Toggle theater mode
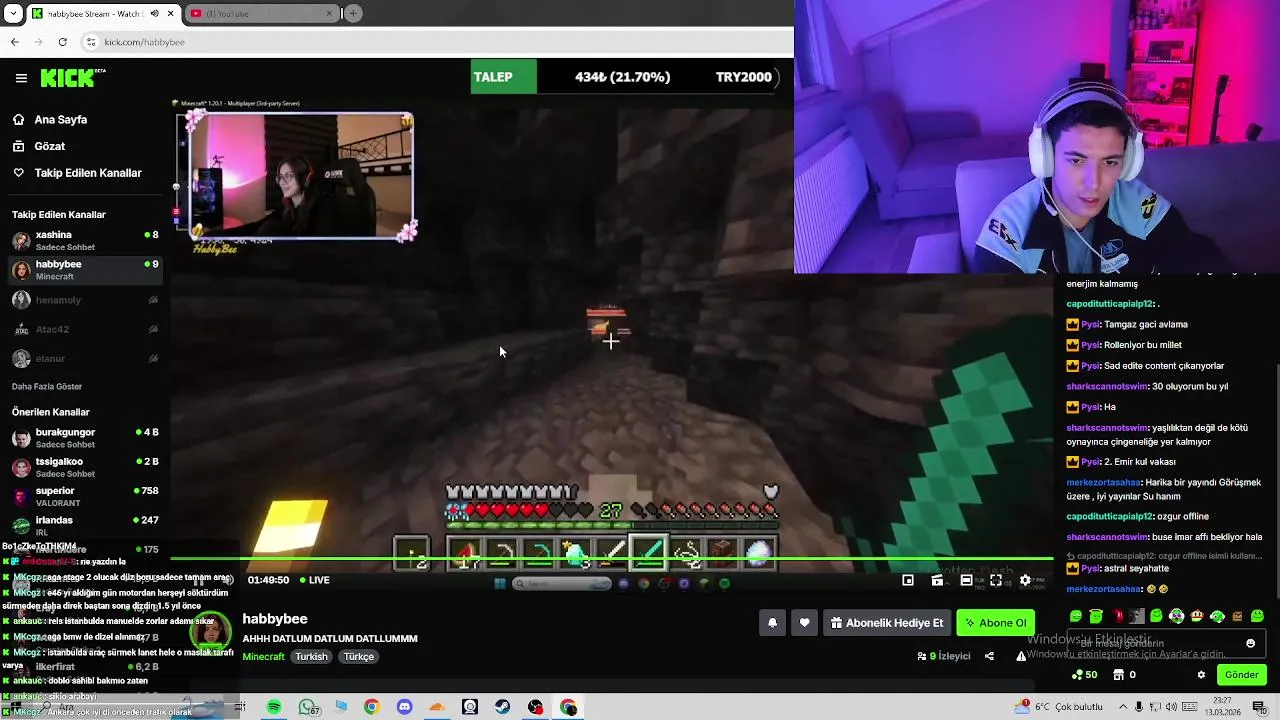Viewport: 1280px width, 720px height. pyautogui.click(x=966, y=580)
